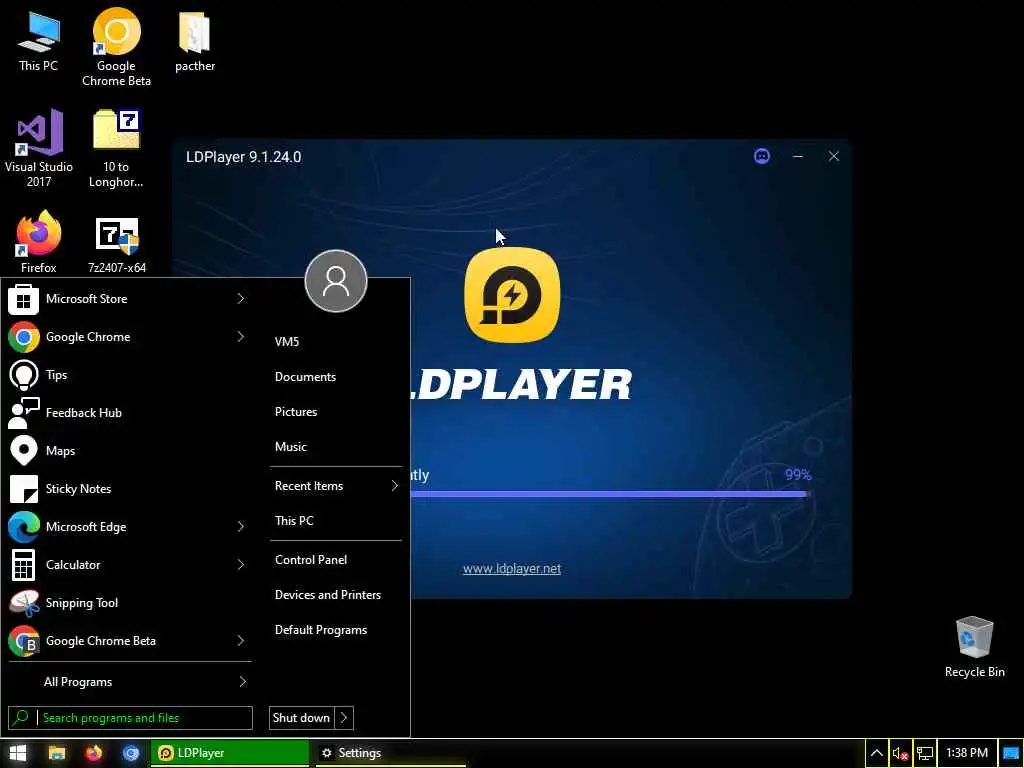The image size is (1024, 768).
Task: Open Feedback Hub
Action: pyautogui.click(x=128, y=413)
